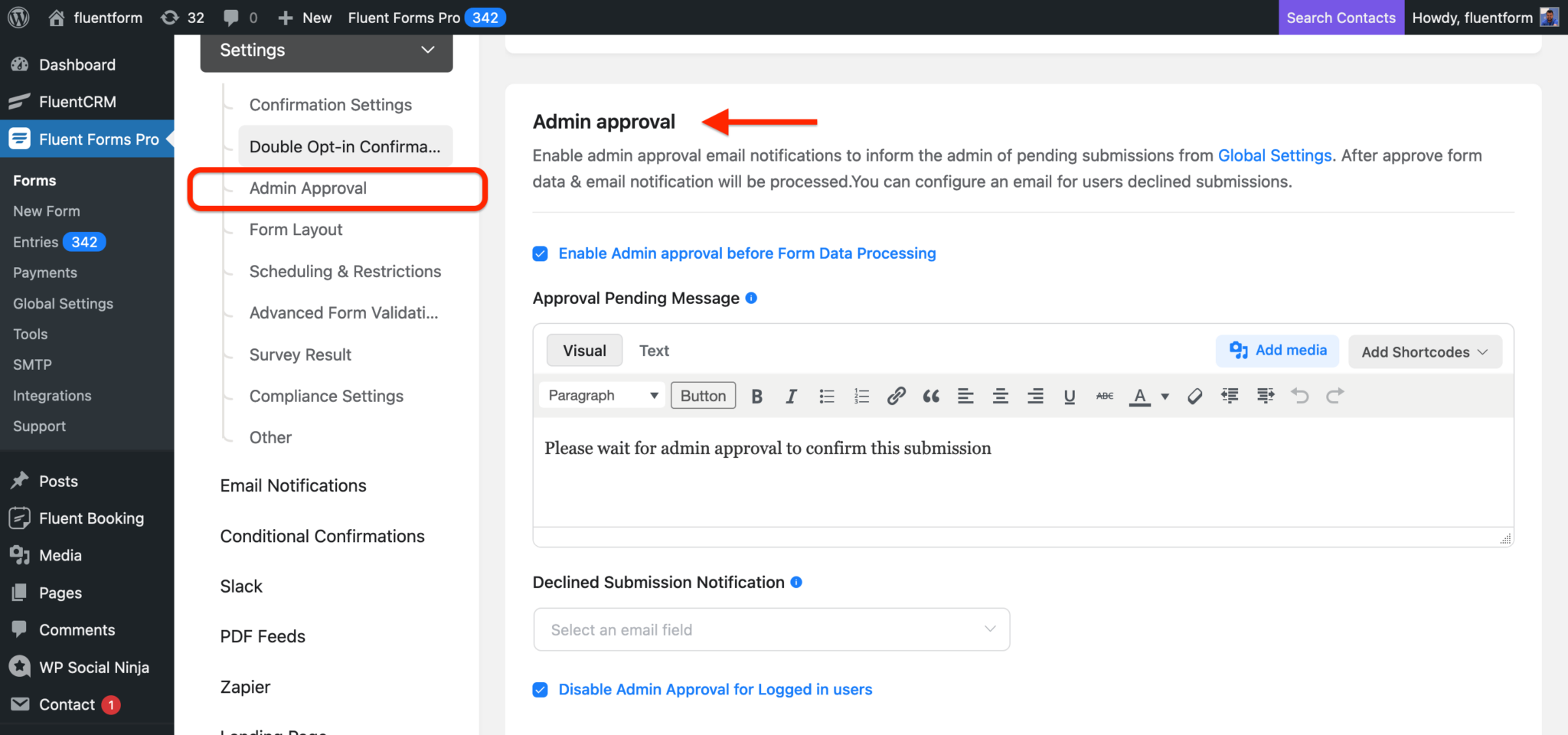Uncheck Disable Admin Approval for Logged in users
This screenshot has width=1568, height=735.
click(x=540, y=689)
